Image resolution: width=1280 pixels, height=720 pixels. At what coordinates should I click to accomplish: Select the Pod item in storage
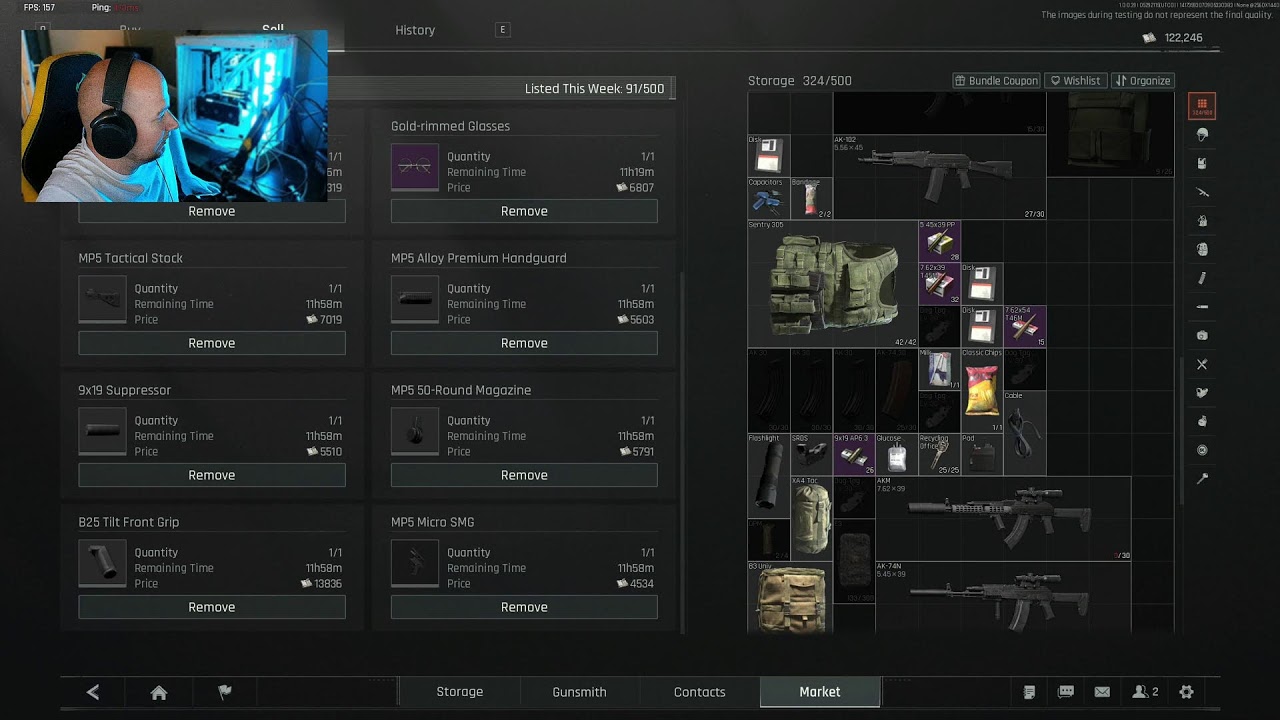(x=982, y=454)
